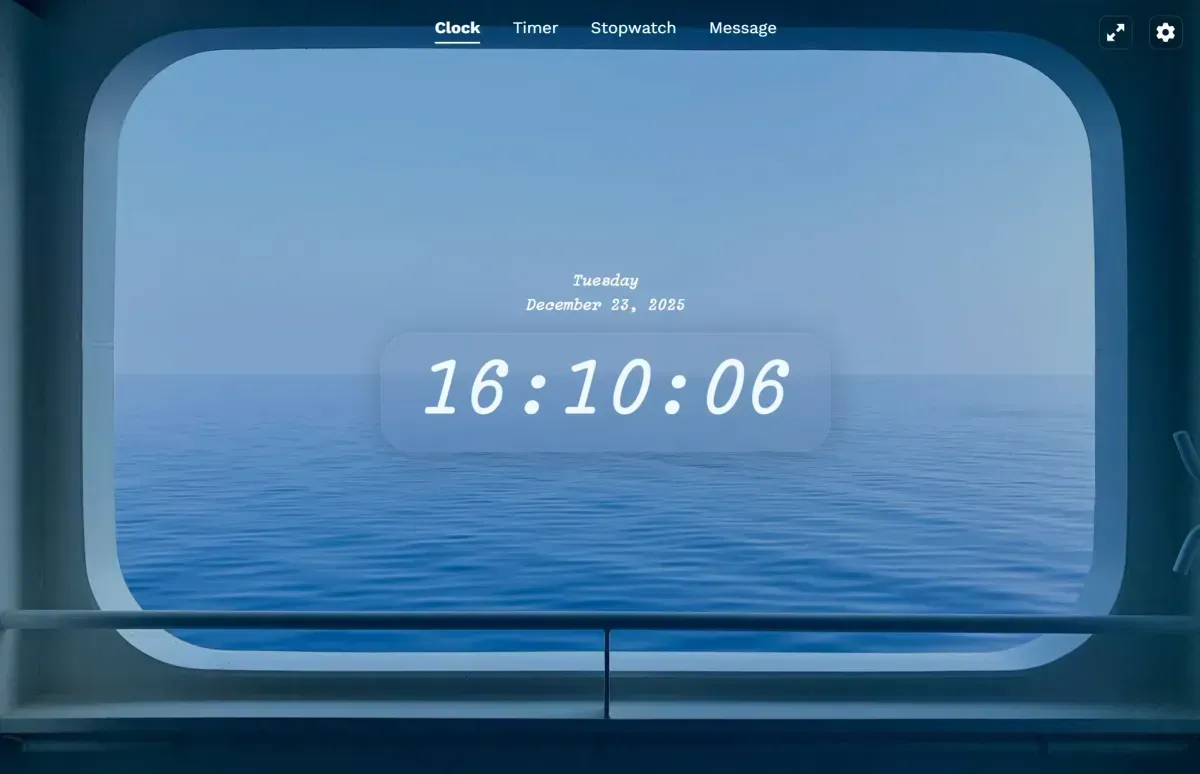Click the underlined Clock label
This screenshot has width=1200, height=774.
pyautogui.click(x=457, y=28)
